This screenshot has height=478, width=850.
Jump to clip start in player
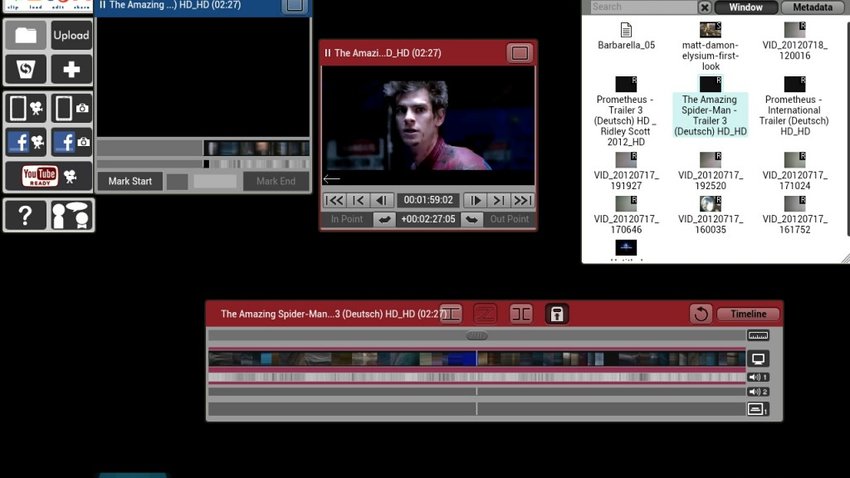(x=334, y=200)
